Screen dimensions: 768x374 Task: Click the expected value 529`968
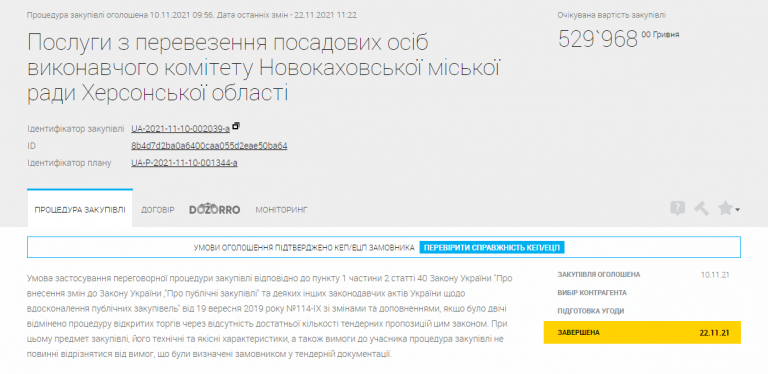598,39
